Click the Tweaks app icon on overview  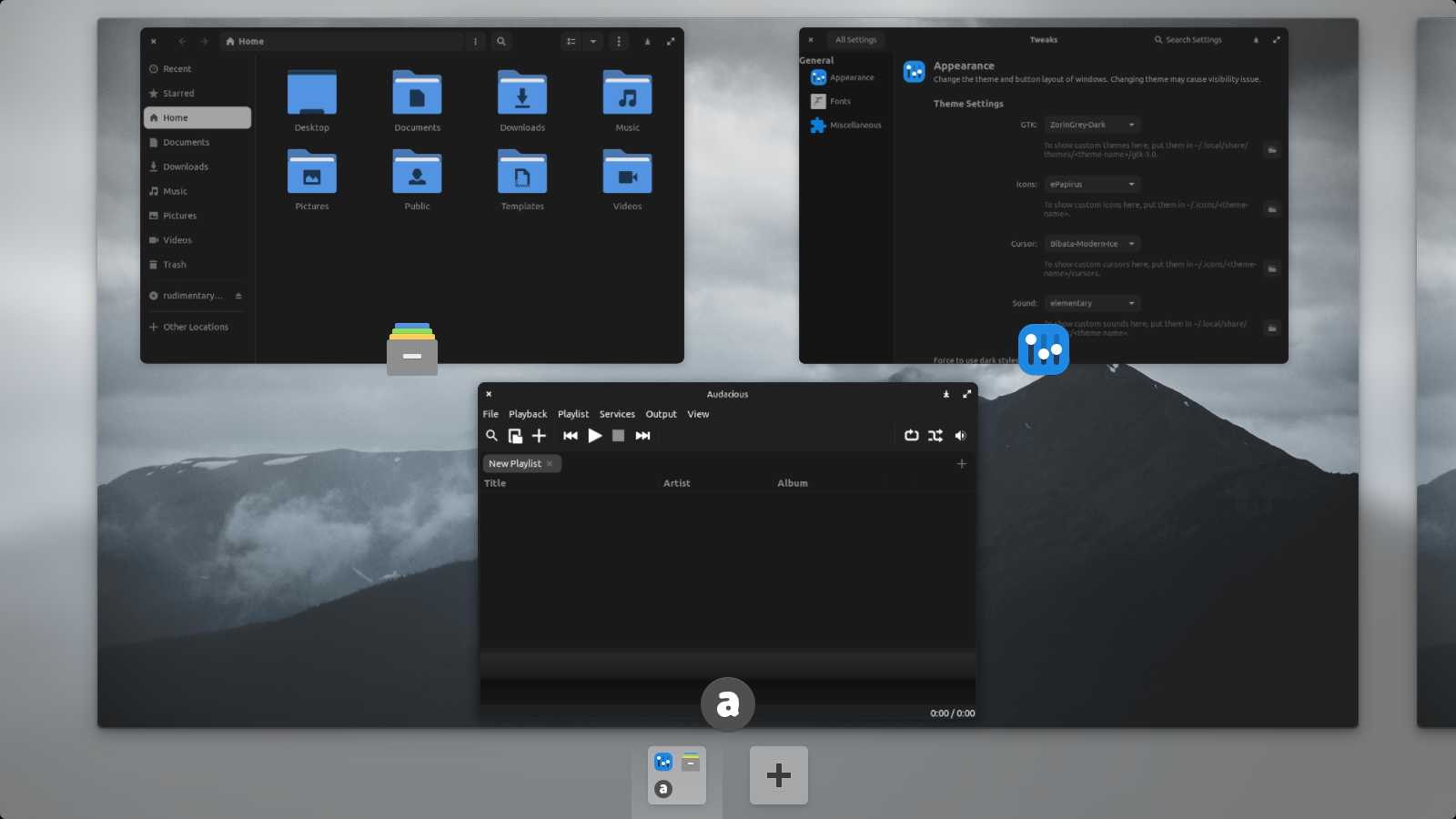pyautogui.click(x=1044, y=349)
